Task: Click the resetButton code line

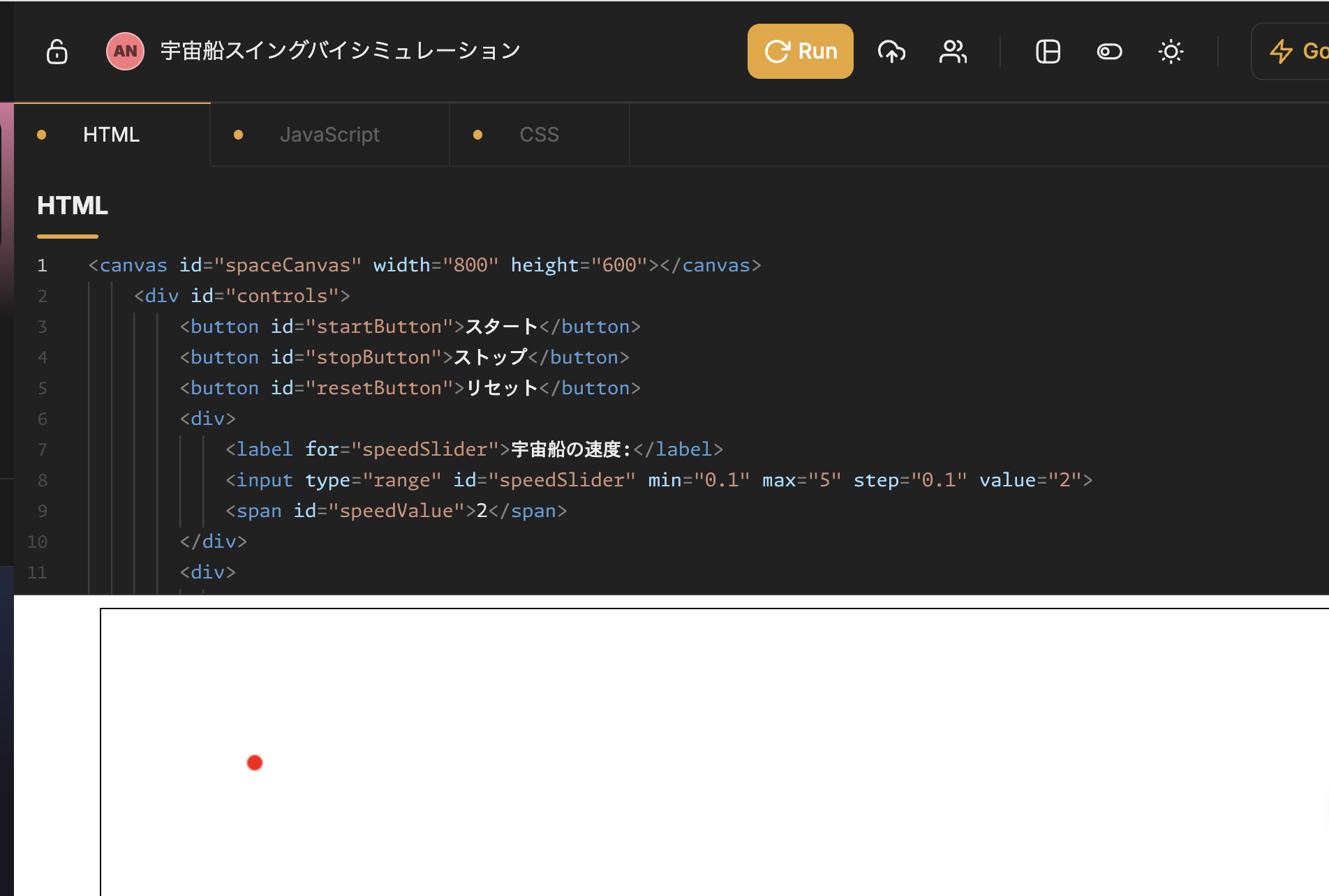Action: 410,388
